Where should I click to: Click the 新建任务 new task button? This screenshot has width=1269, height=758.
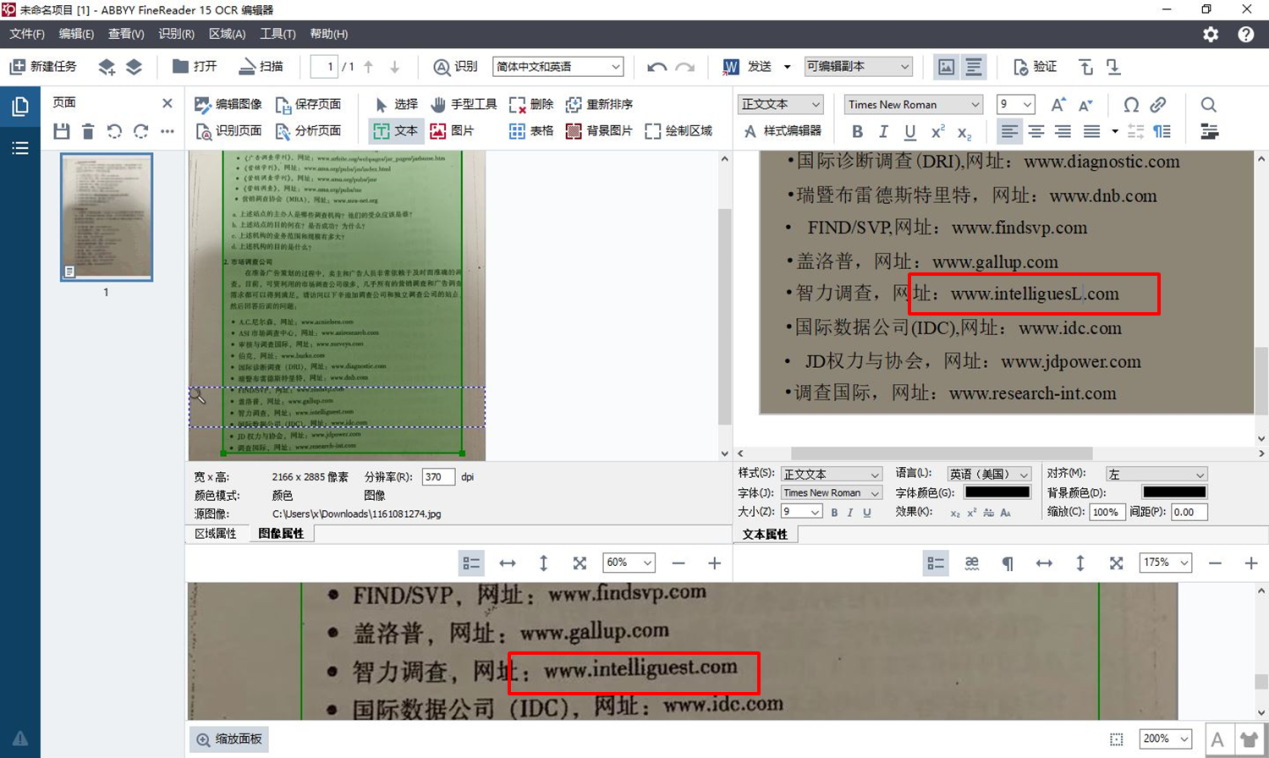pos(43,67)
